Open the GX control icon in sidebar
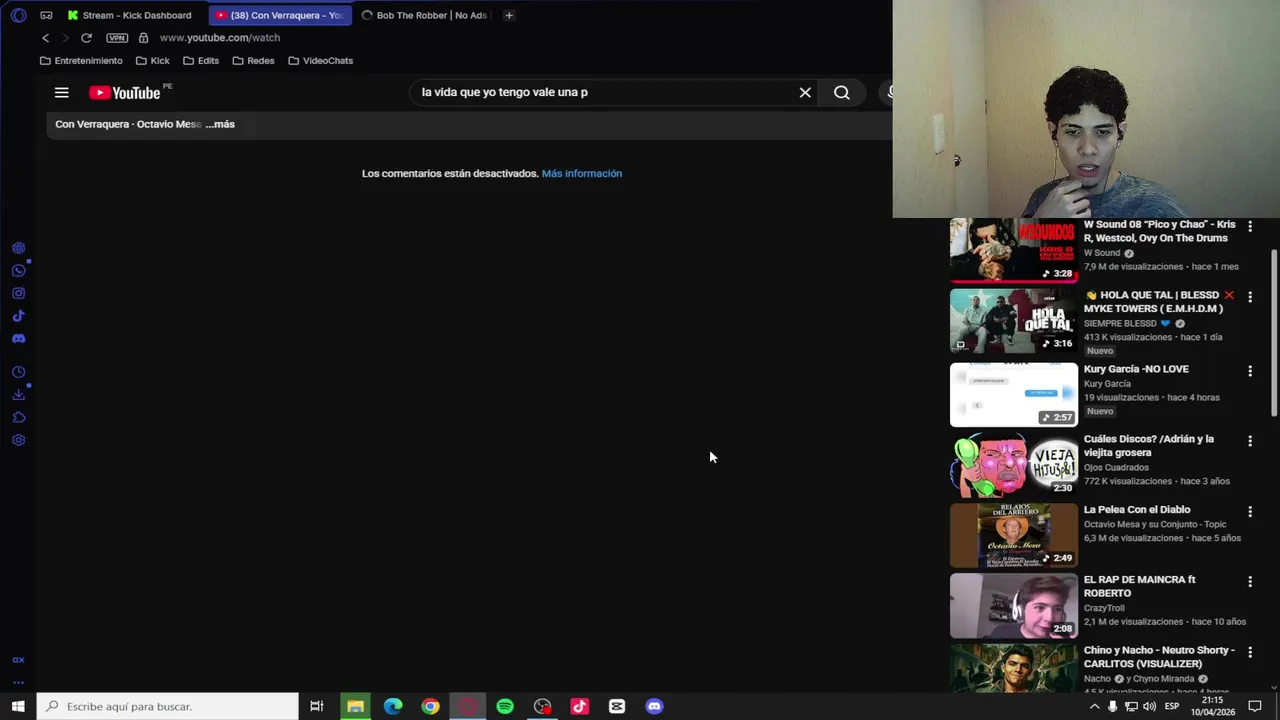 (x=18, y=660)
